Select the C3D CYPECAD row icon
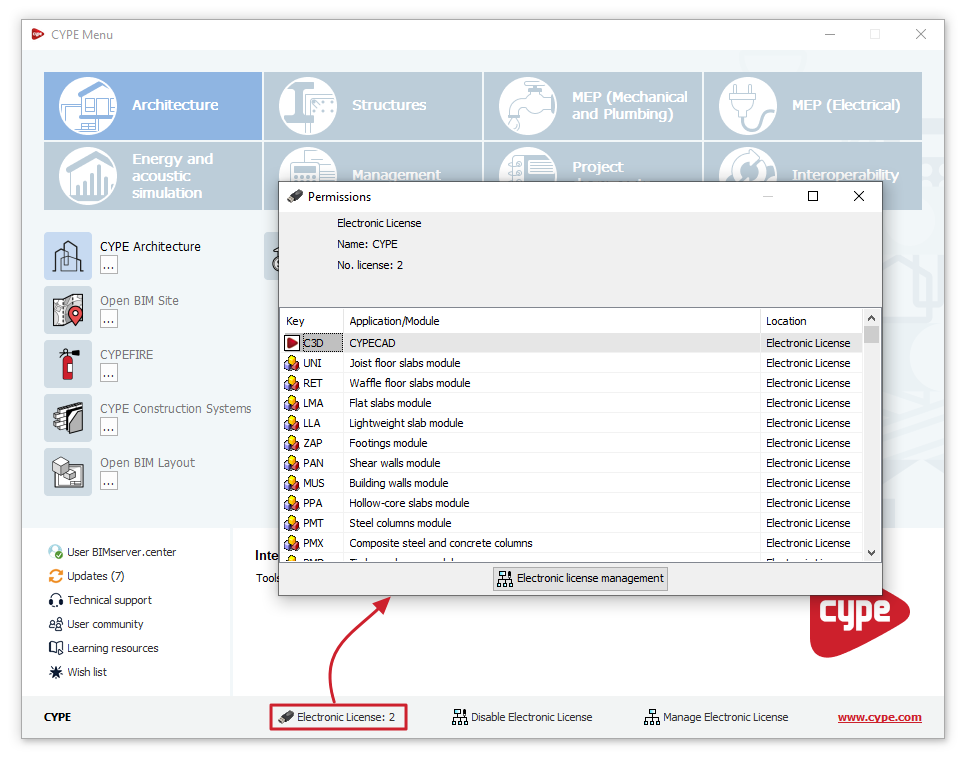Viewport: 963px width, 759px height. (292, 343)
